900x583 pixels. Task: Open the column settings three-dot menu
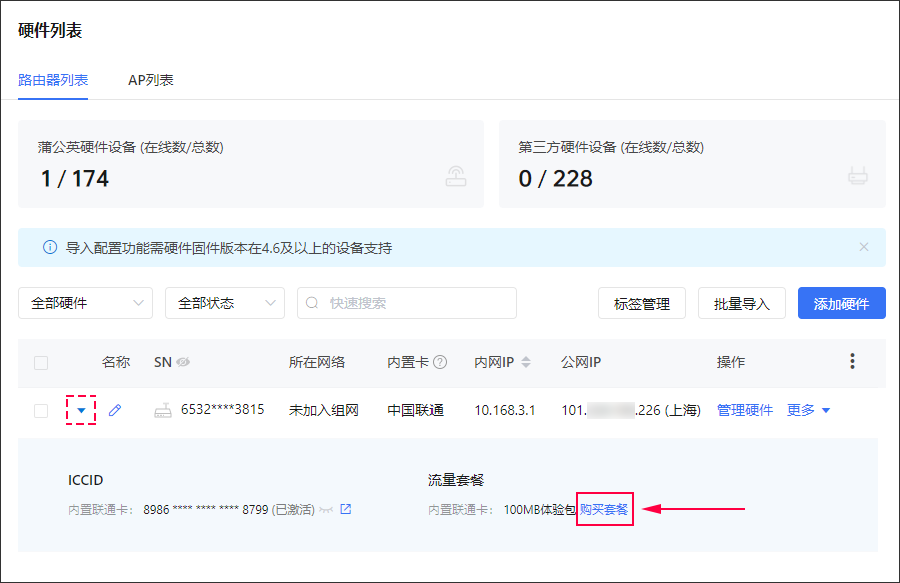852,361
